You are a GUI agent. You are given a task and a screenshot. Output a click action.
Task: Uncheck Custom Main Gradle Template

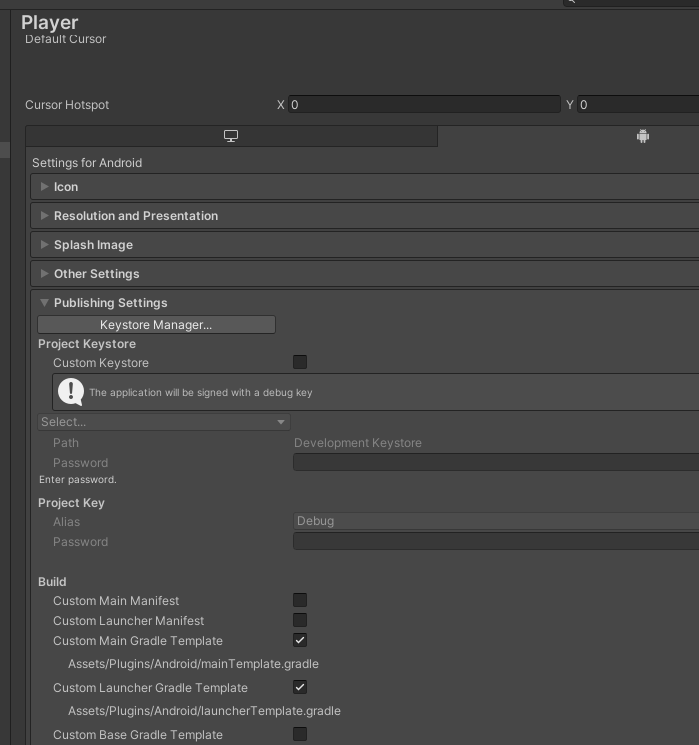[300, 640]
